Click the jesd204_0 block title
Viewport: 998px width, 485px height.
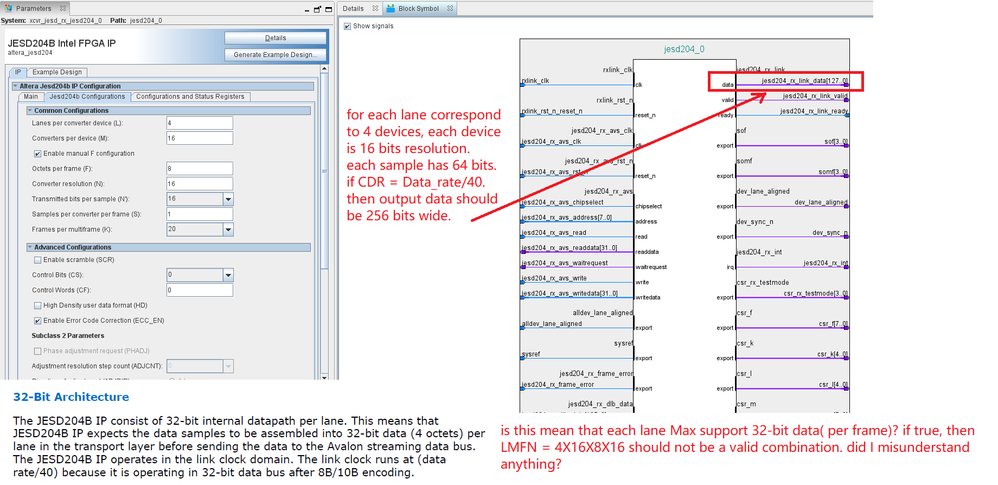684,49
